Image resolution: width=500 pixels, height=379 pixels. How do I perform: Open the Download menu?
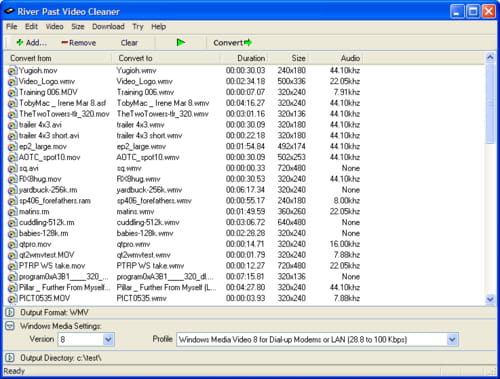[x=108, y=27]
